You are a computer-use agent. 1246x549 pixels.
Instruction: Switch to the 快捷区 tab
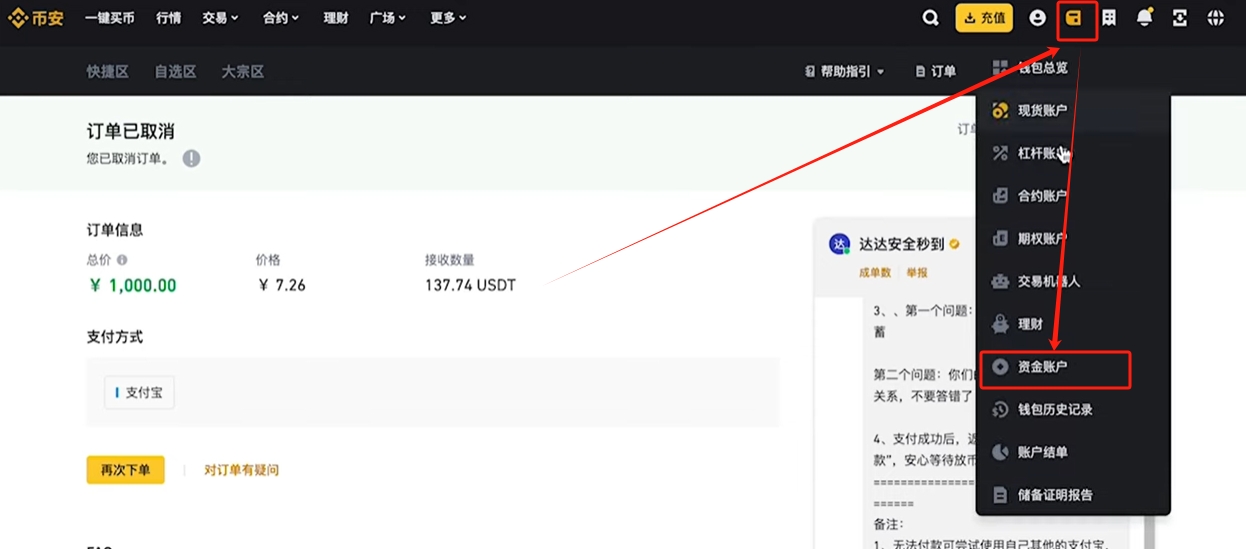[108, 72]
